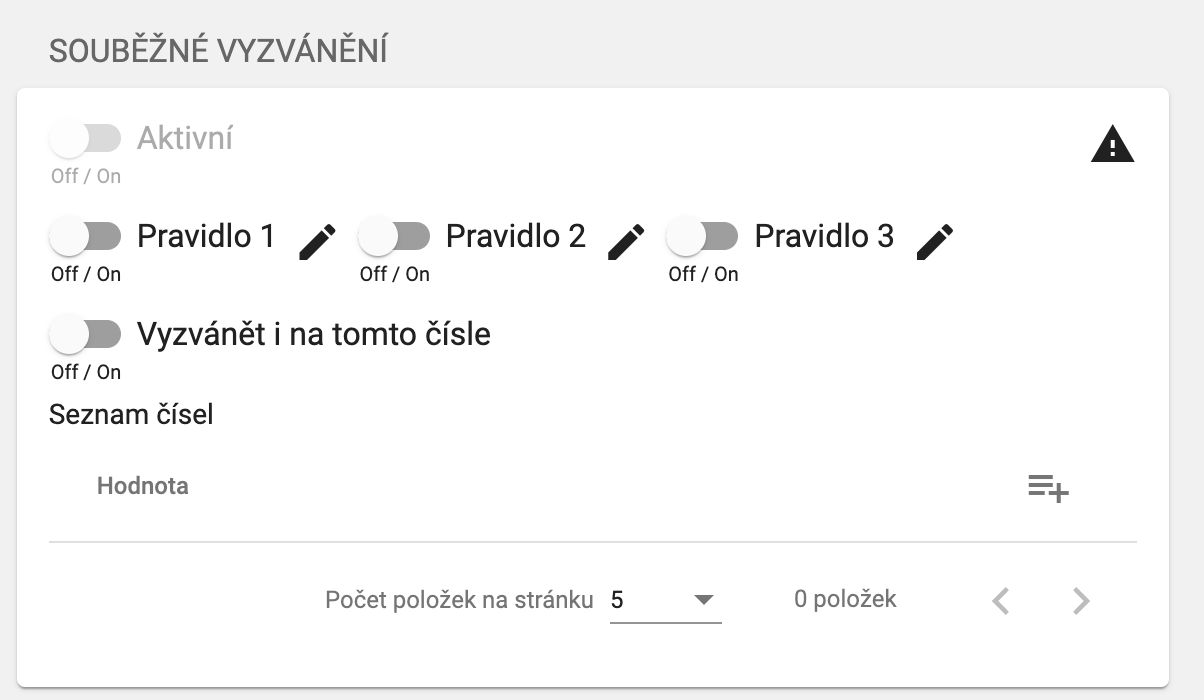Enable the Pravidlo 1 switch

pos(85,237)
